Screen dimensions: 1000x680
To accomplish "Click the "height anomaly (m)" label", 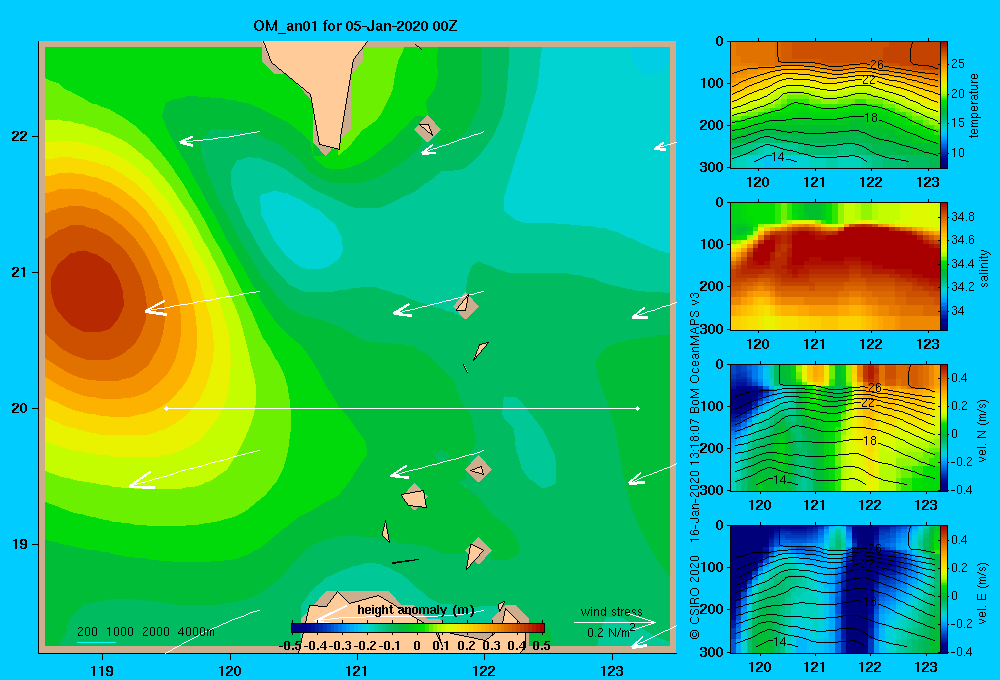I will [415, 610].
